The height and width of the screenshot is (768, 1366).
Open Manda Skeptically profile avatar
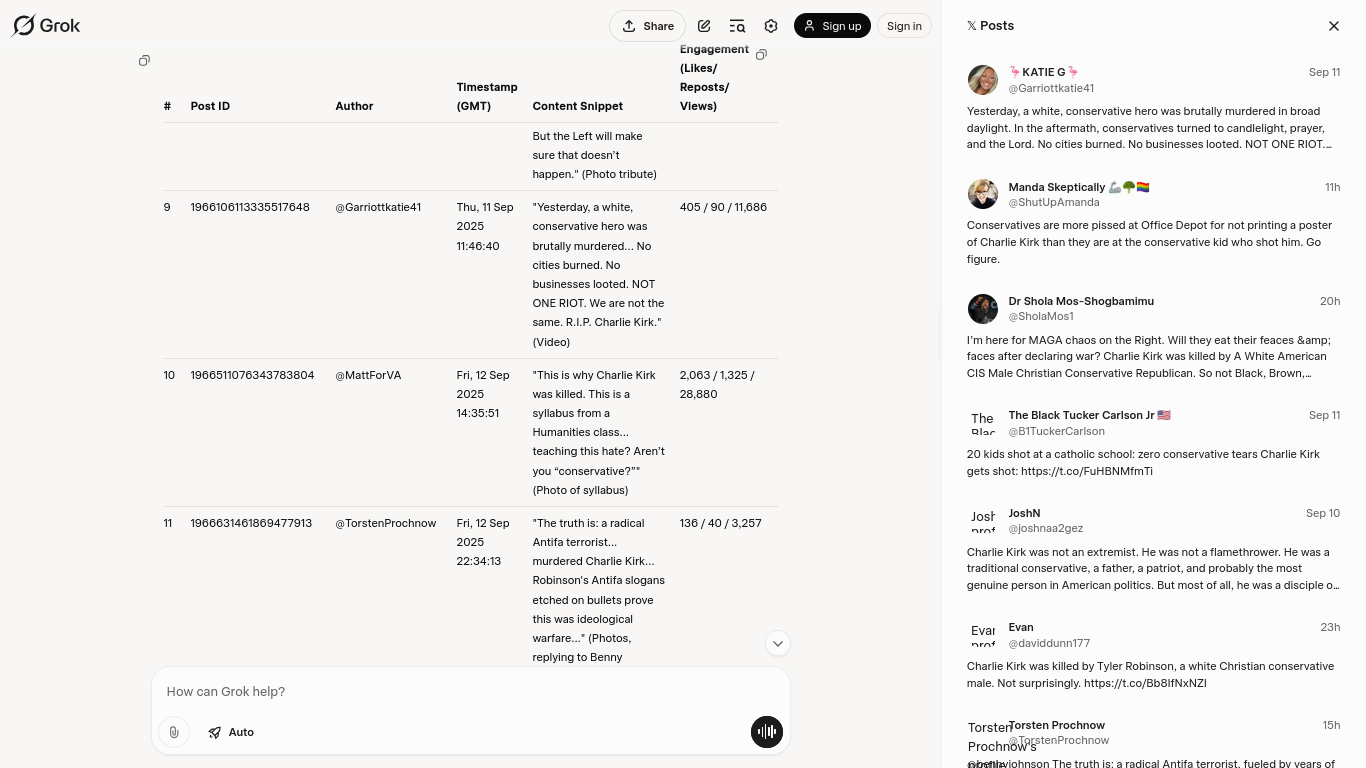tap(983, 194)
